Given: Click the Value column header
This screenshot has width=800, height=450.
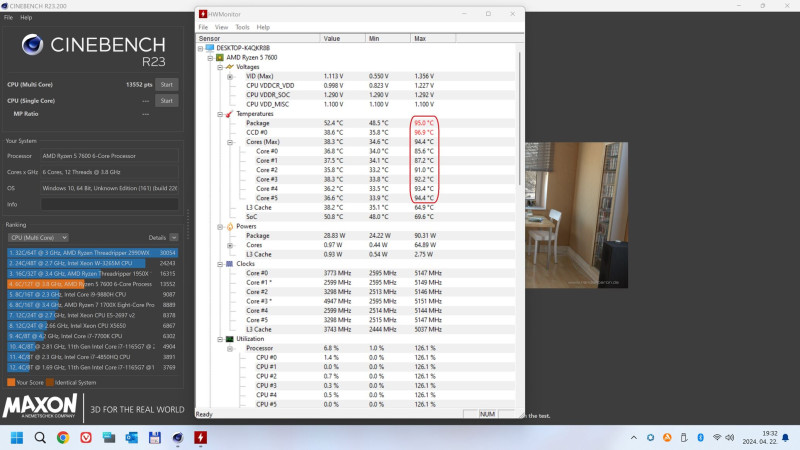Looking at the screenshot, I should pyautogui.click(x=343, y=38).
